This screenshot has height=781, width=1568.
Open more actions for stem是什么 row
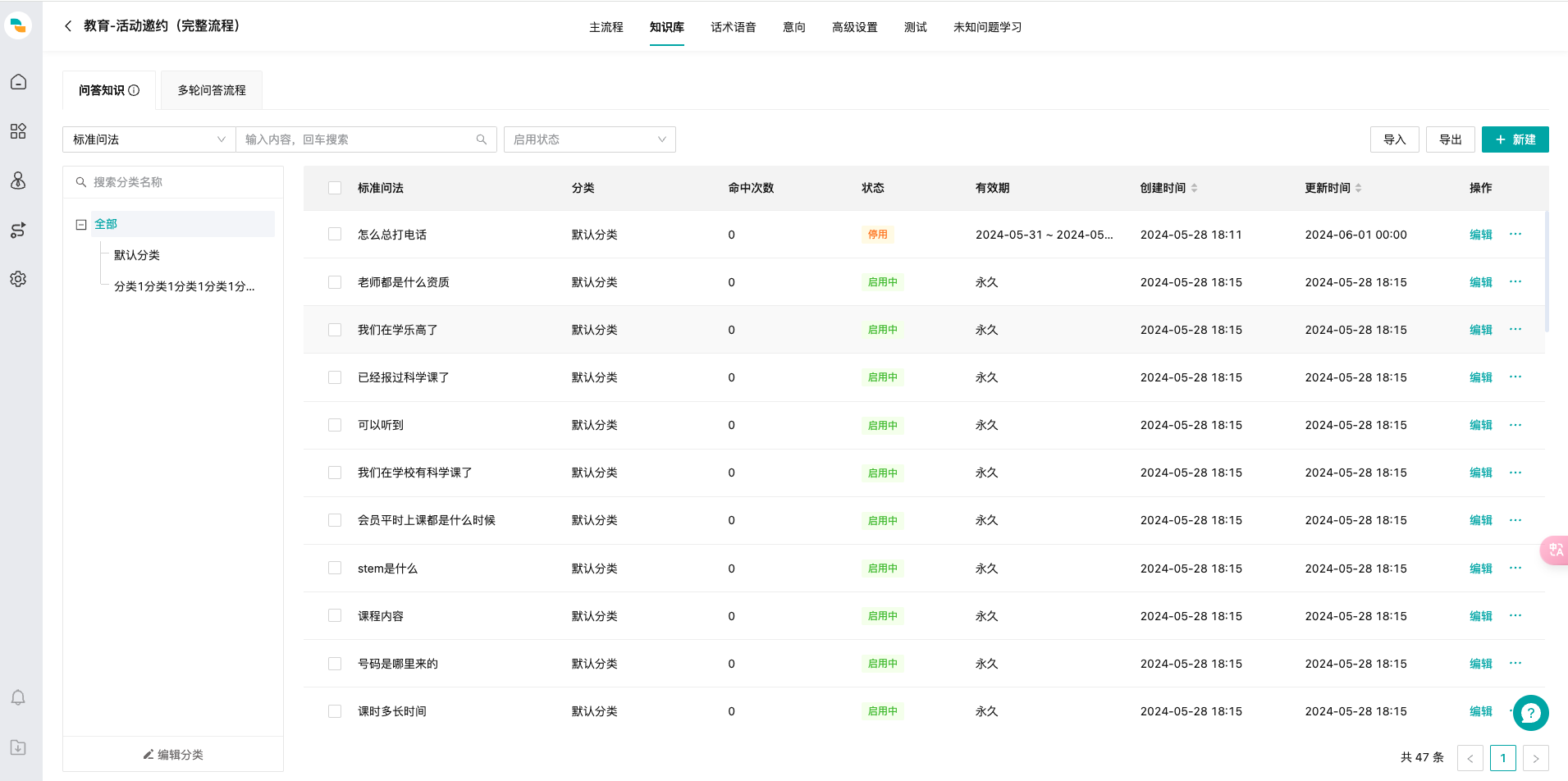pyautogui.click(x=1515, y=568)
